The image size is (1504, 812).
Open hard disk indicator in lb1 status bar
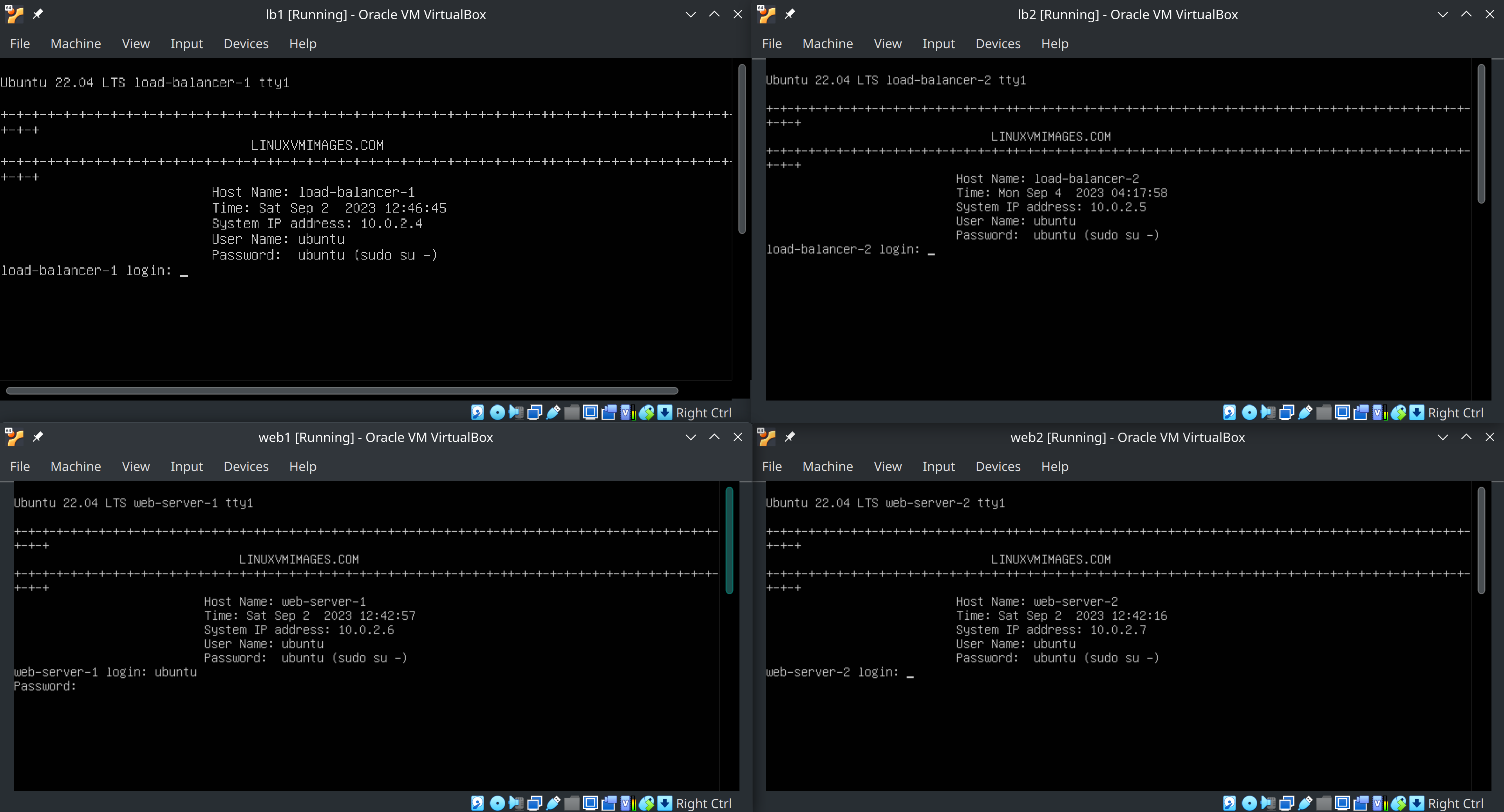coord(477,413)
